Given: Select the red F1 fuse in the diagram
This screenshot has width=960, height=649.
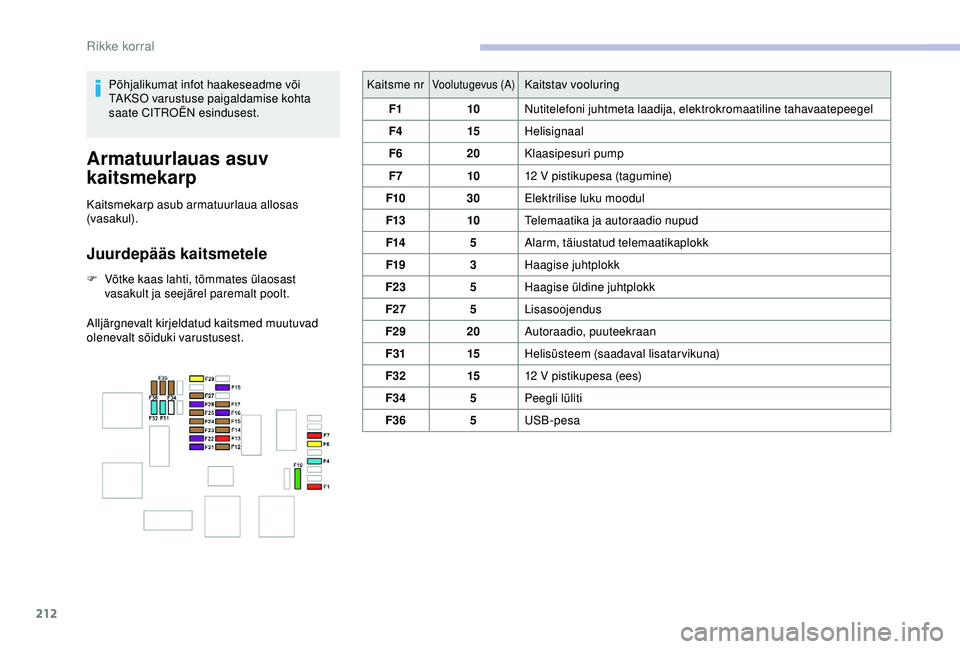Looking at the screenshot, I should point(315,487).
